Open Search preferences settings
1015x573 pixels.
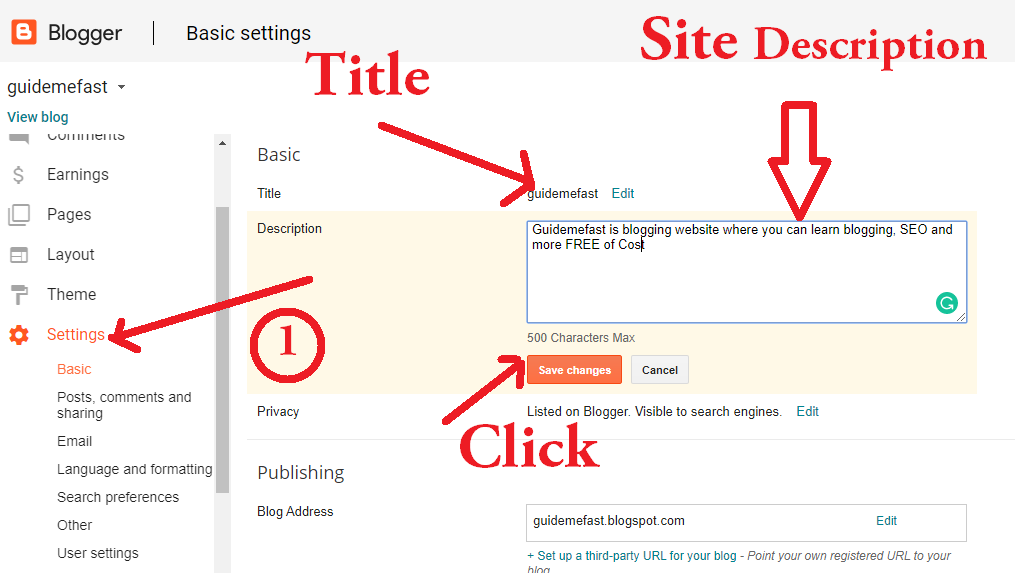(x=118, y=497)
